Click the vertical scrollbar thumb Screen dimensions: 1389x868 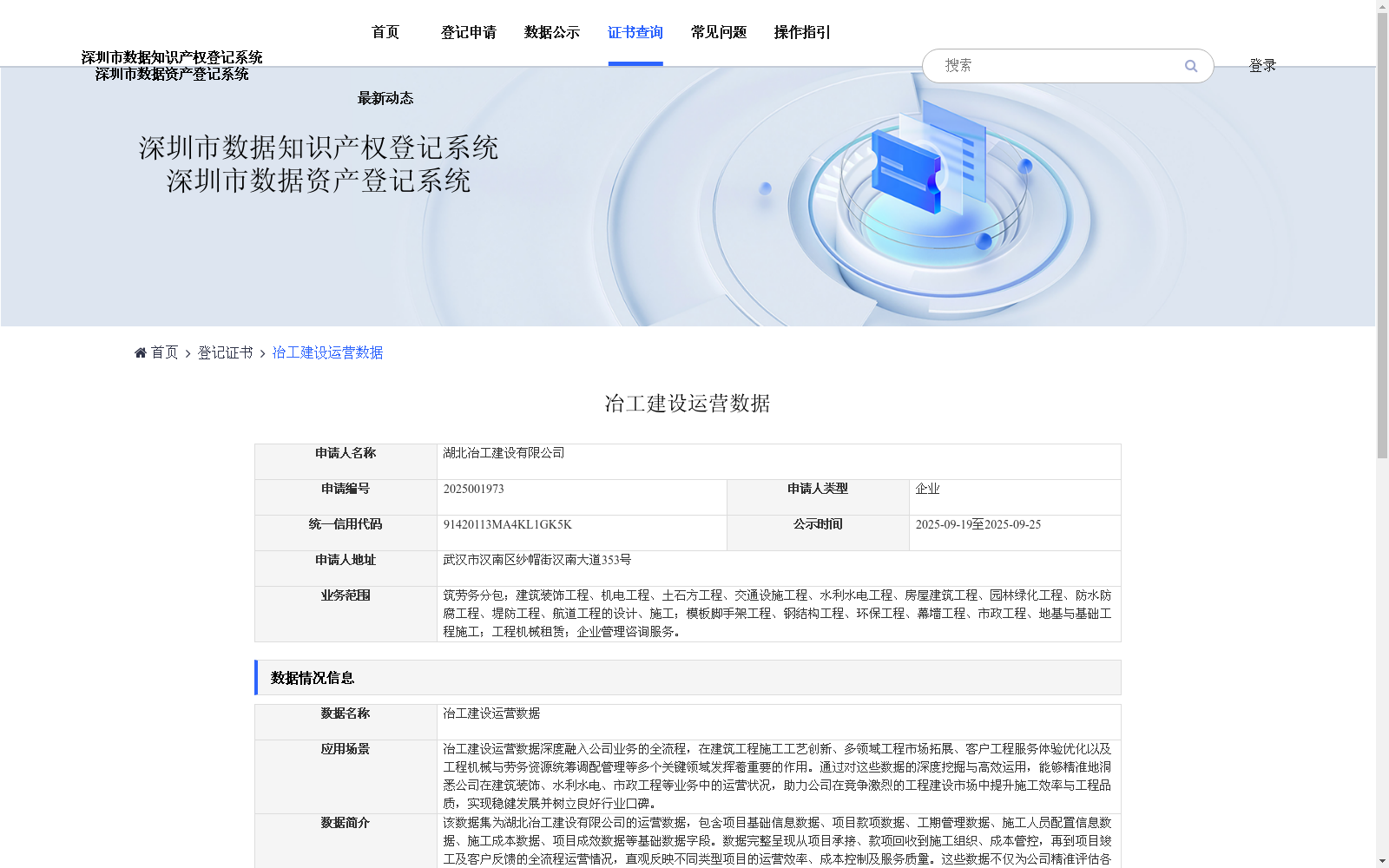coord(1382,235)
